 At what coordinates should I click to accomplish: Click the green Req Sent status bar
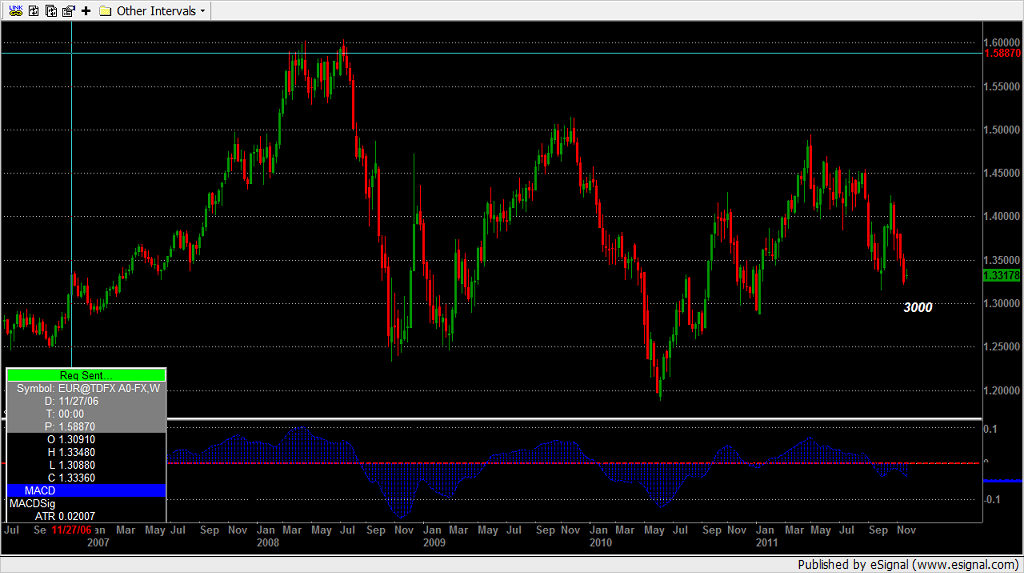[x=86, y=375]
